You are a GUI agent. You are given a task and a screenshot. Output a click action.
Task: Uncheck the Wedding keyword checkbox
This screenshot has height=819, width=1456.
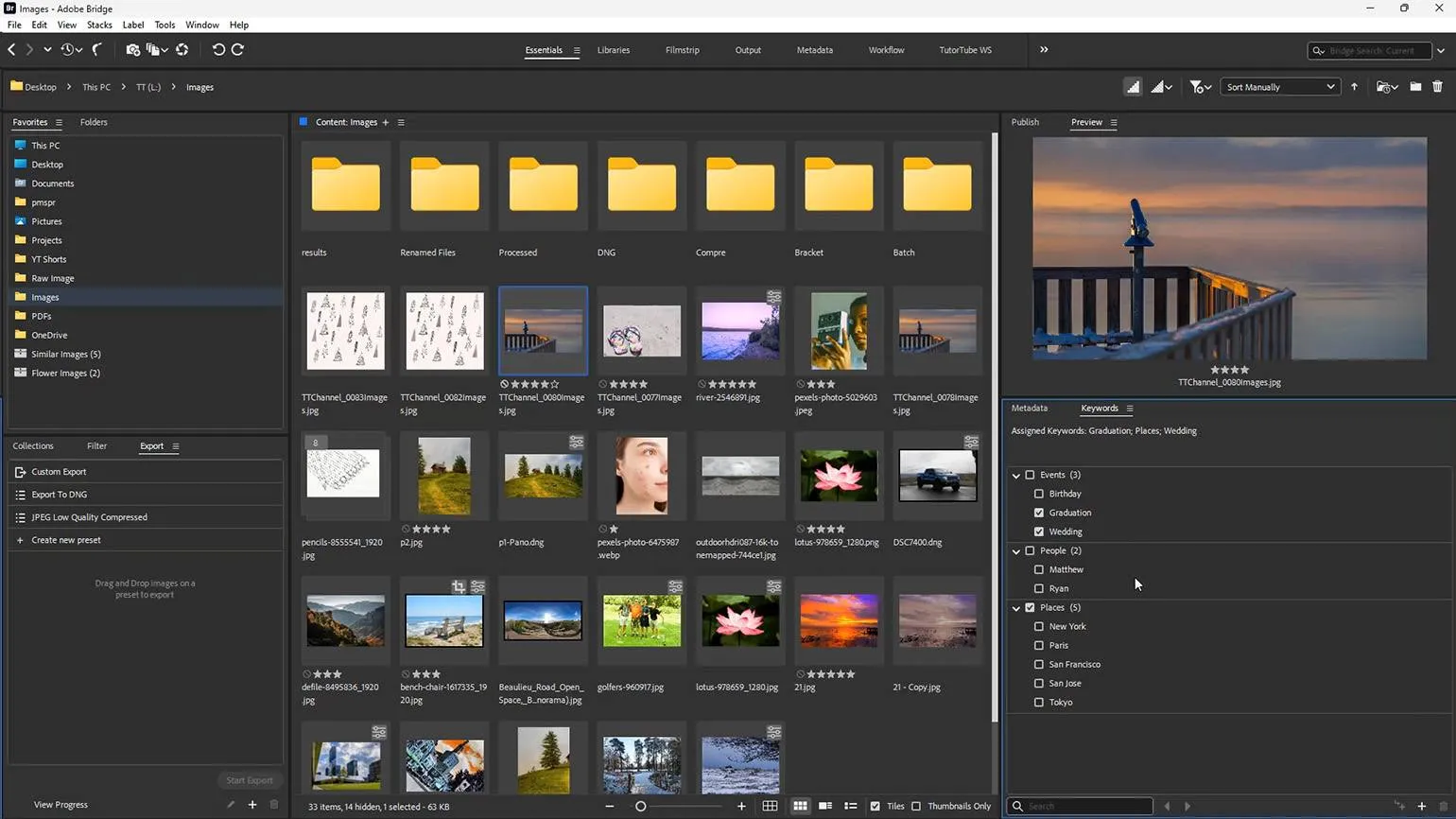[1039, 531]
